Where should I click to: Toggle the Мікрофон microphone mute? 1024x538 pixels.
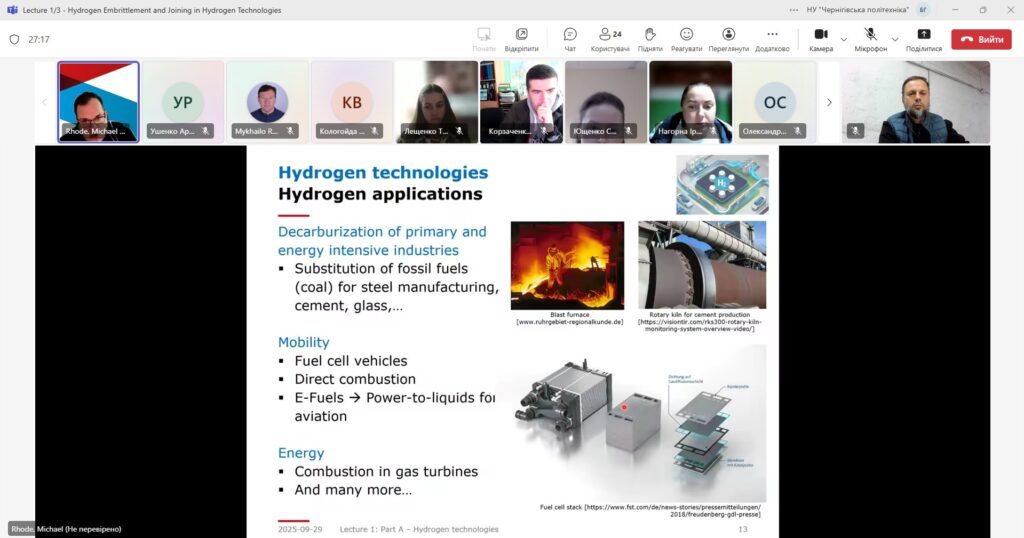pos(870,39)
